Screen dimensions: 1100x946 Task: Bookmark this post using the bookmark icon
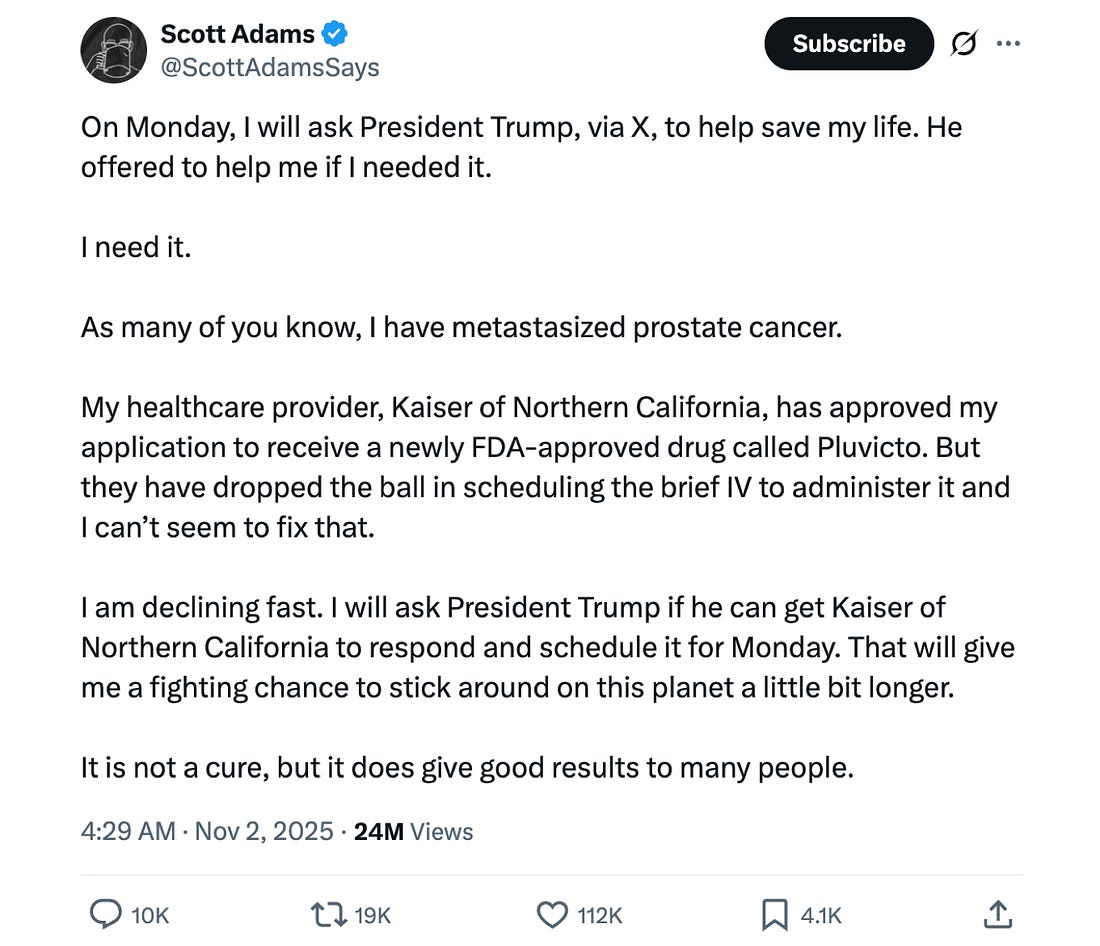(x=776, y=914)
